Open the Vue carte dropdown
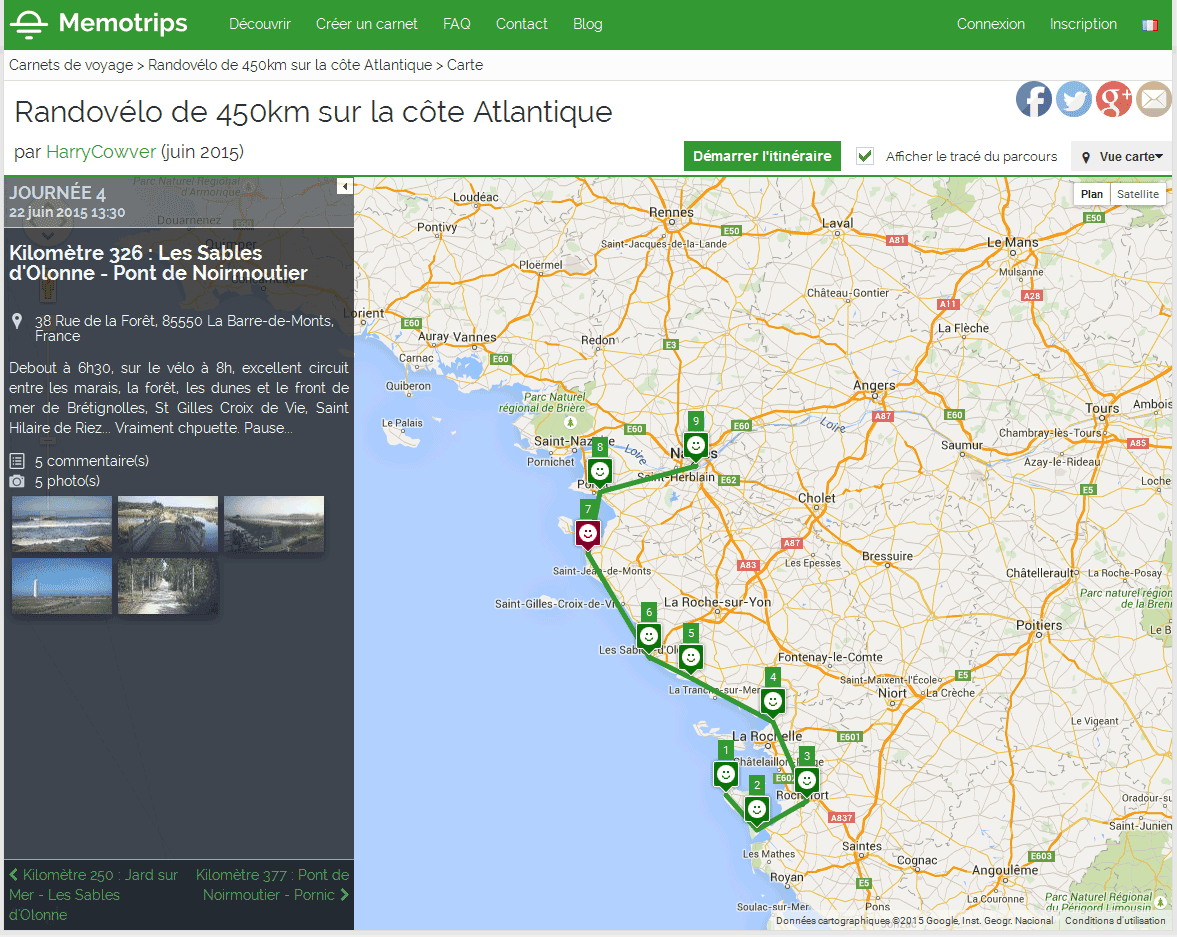 click(x=1121, y=156)
